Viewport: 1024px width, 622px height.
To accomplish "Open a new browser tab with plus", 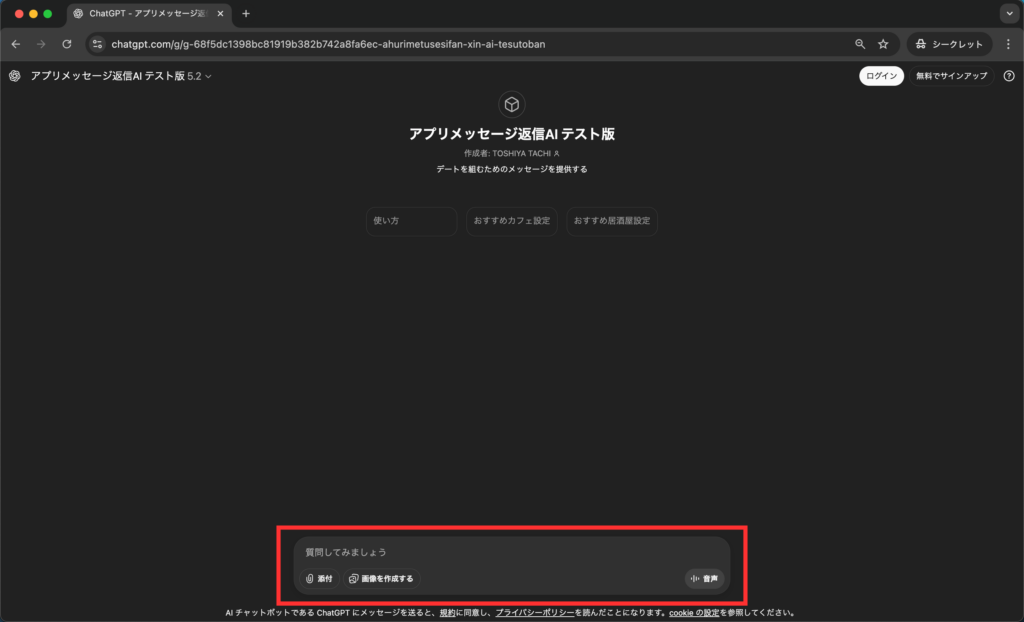I will 246,14.
